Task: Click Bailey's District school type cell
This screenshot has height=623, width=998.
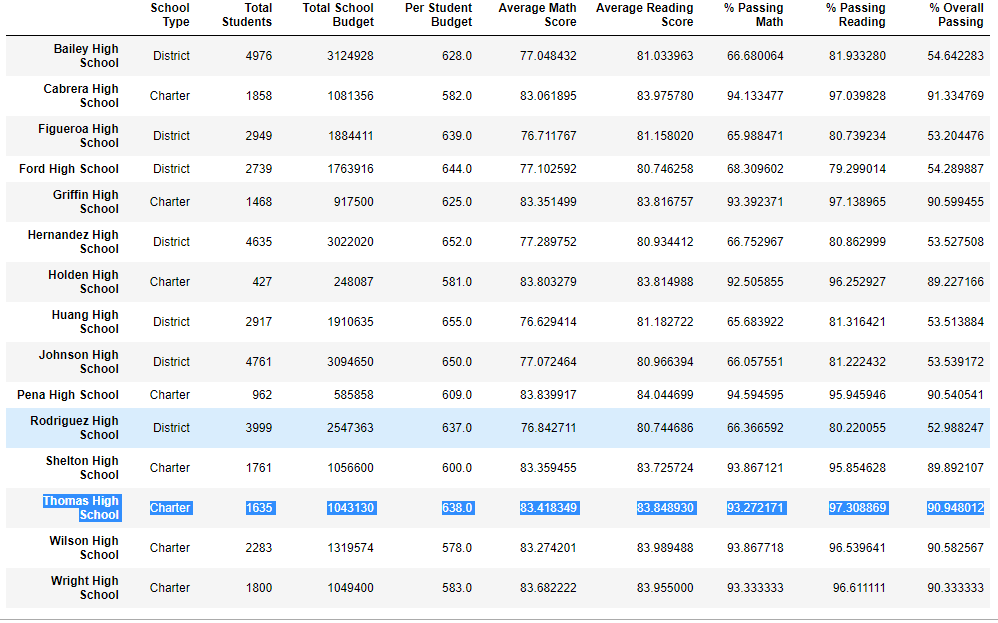Action: tap(171, 56)
